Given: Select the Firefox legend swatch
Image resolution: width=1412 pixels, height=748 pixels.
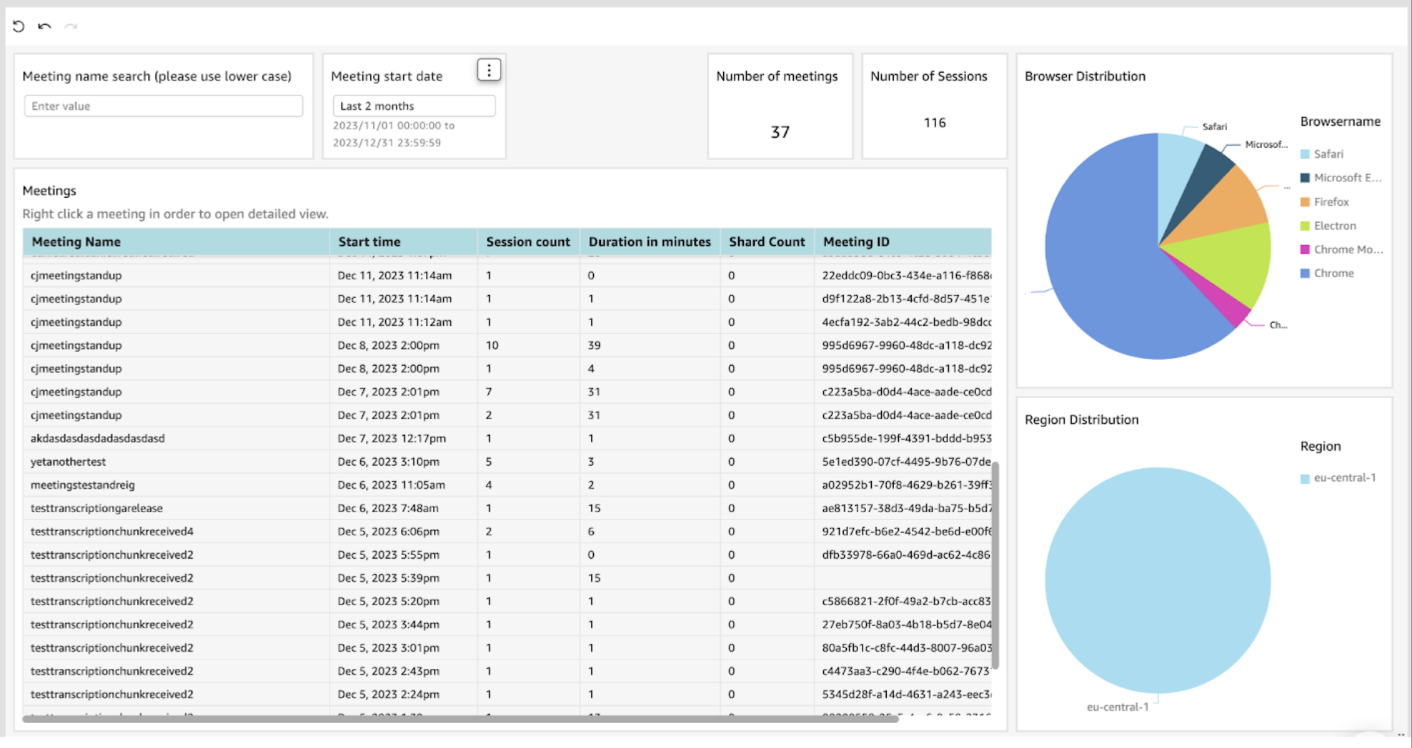Looking at the screenshot, I should (x=1305, y=202).
